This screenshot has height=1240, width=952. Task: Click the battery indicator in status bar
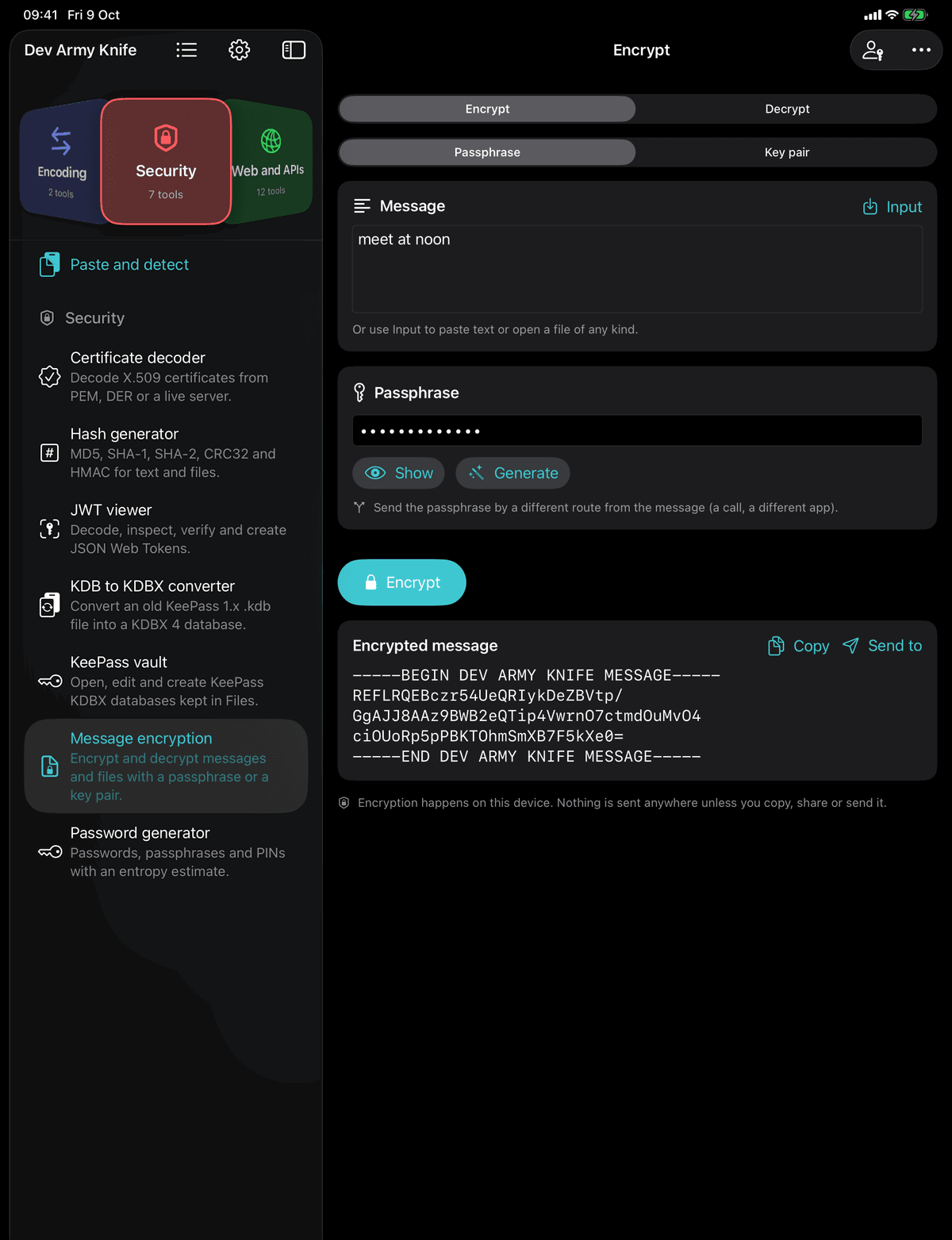point(915,15)
